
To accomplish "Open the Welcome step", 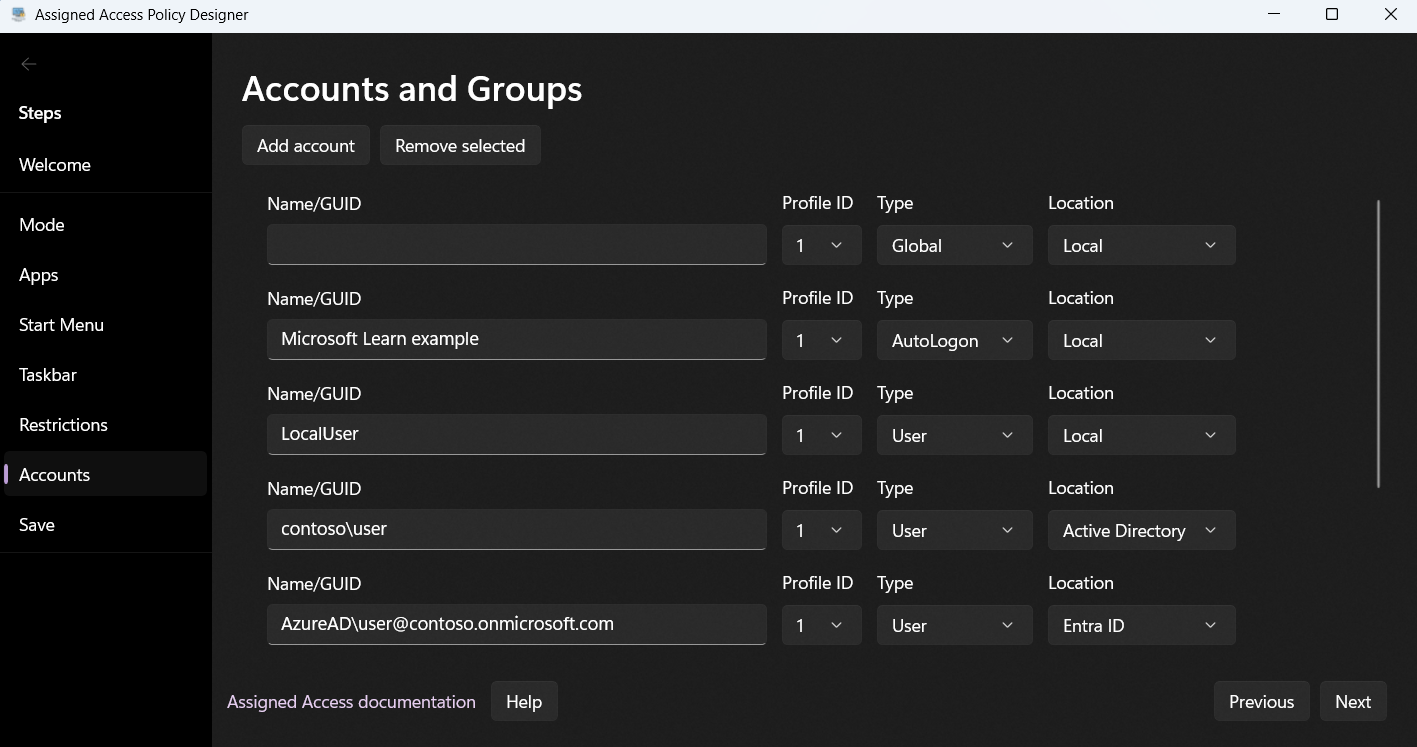I will [105, 165].
